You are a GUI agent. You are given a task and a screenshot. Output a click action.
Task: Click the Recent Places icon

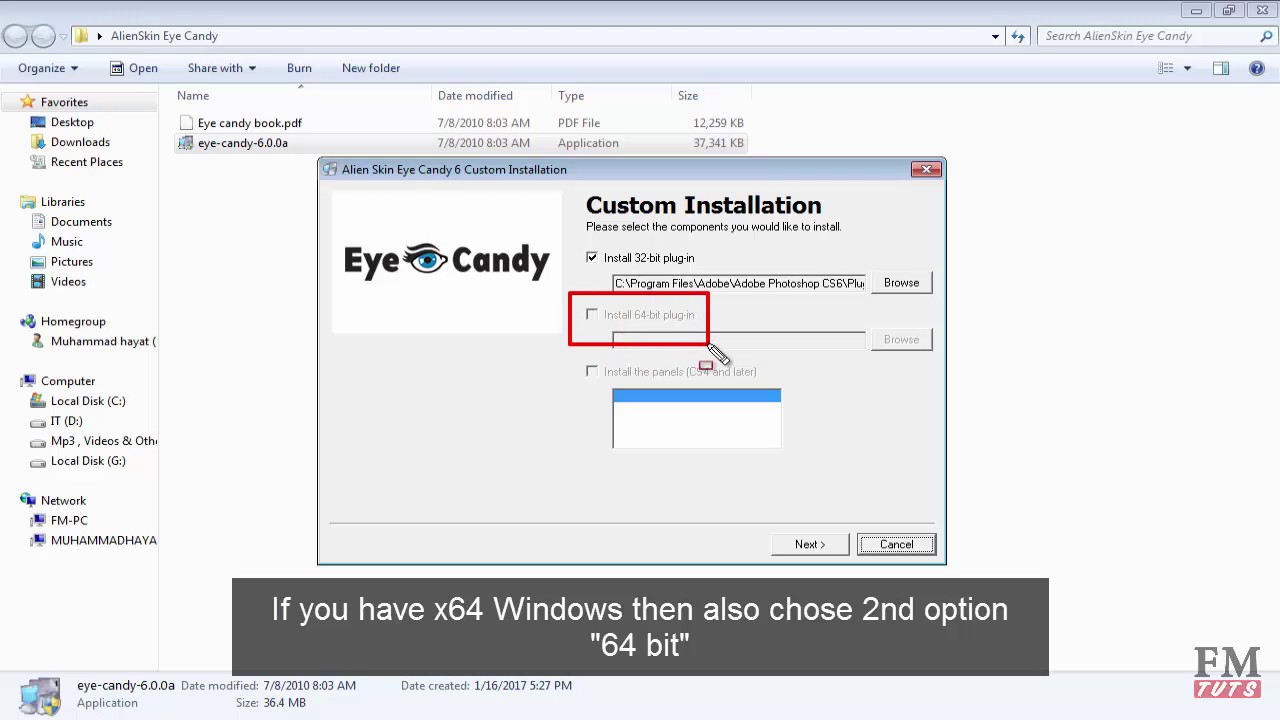[x=38, y=162]
